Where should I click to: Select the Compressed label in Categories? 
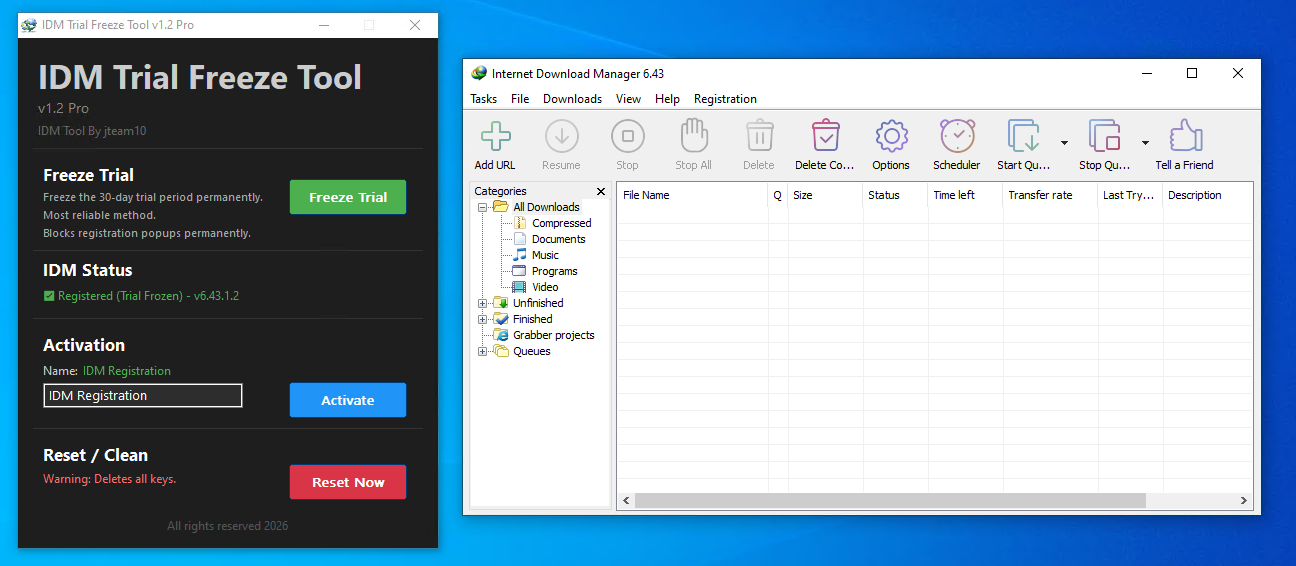[x=561, y=223]
